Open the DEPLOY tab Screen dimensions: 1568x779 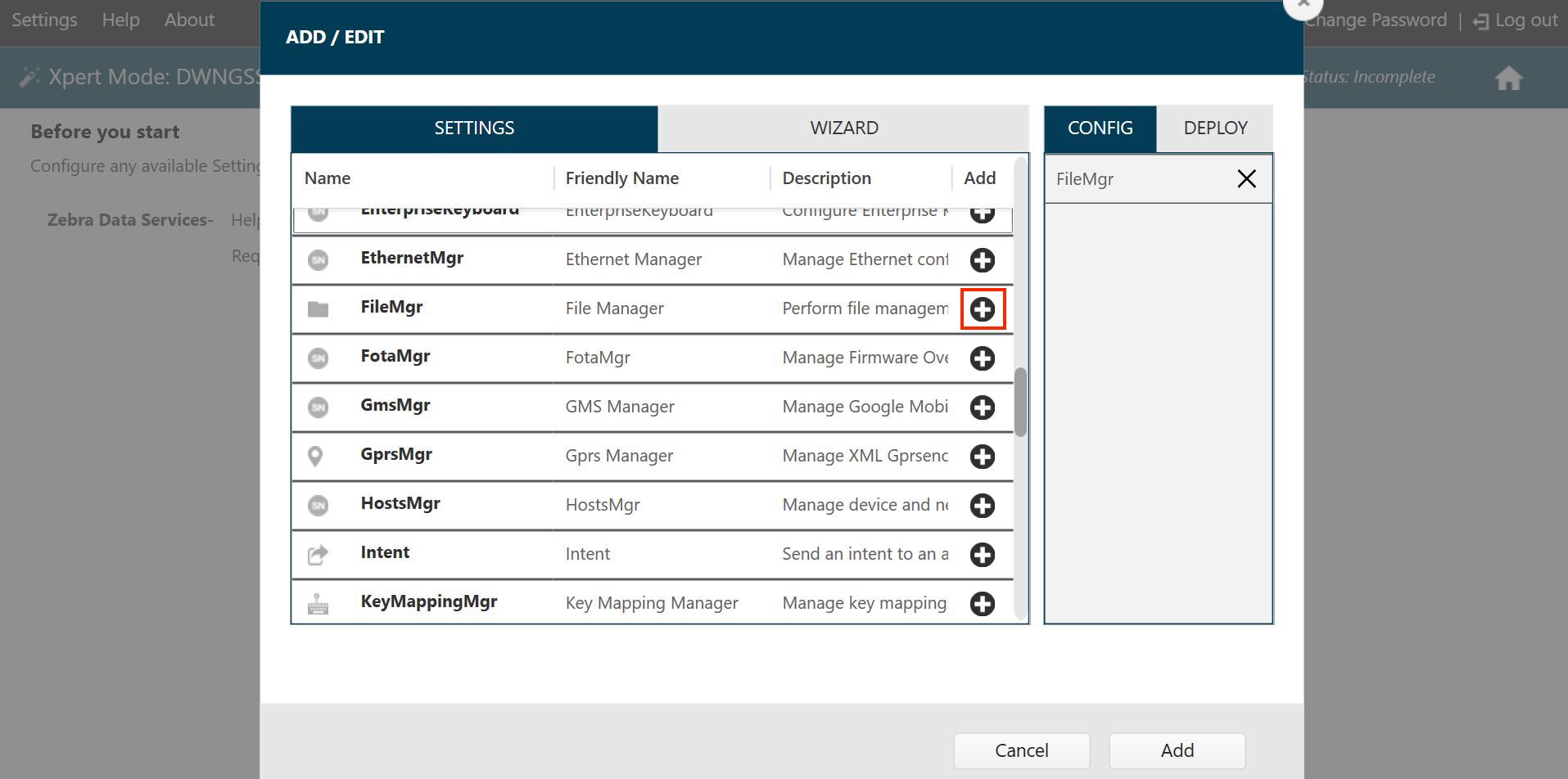pos(1215,128)
